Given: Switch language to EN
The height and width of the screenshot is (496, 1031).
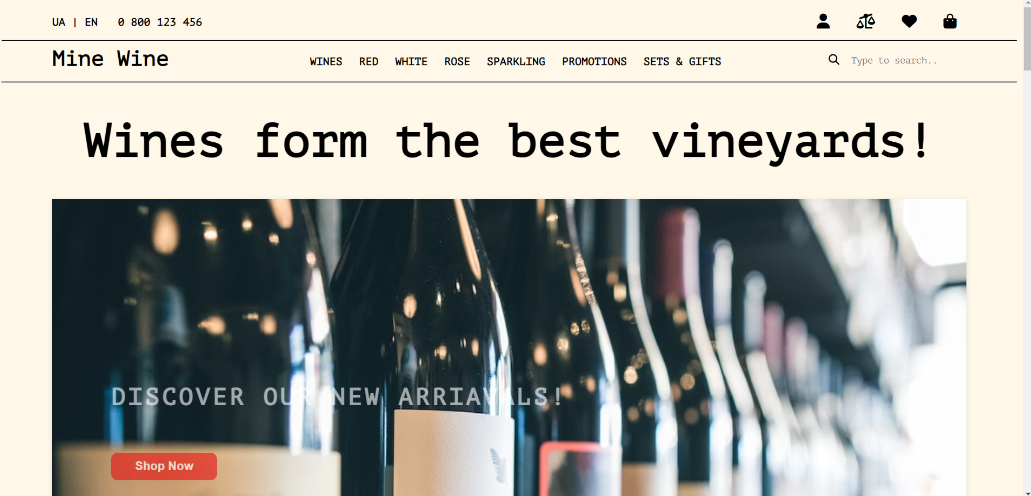Looking at the screenshot, I should pyautogui.click(x=91, y=22).
